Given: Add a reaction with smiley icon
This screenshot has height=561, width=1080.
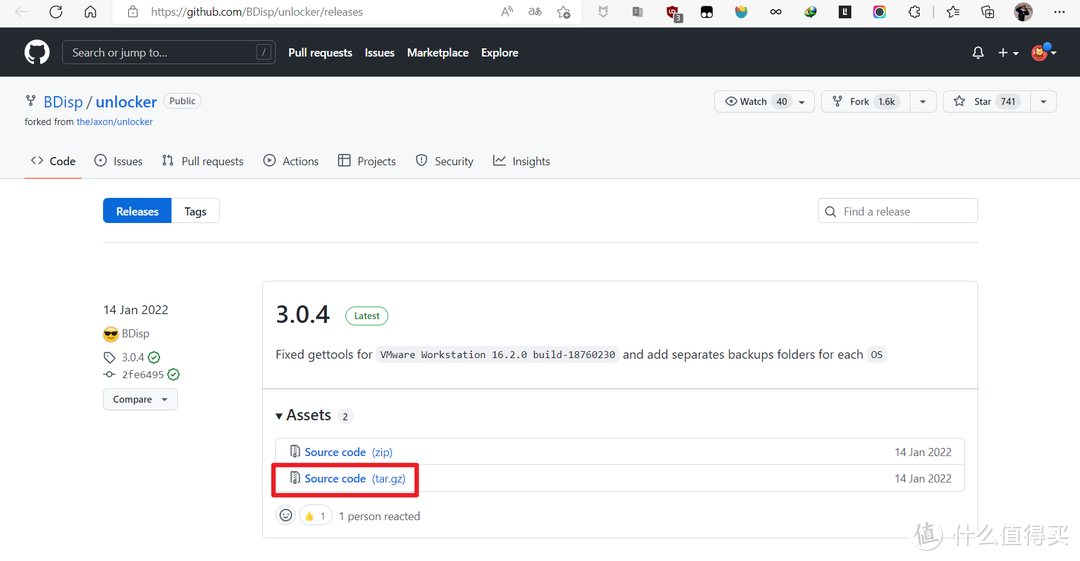Looking at the screenshot, I should [x=286, y=516].
